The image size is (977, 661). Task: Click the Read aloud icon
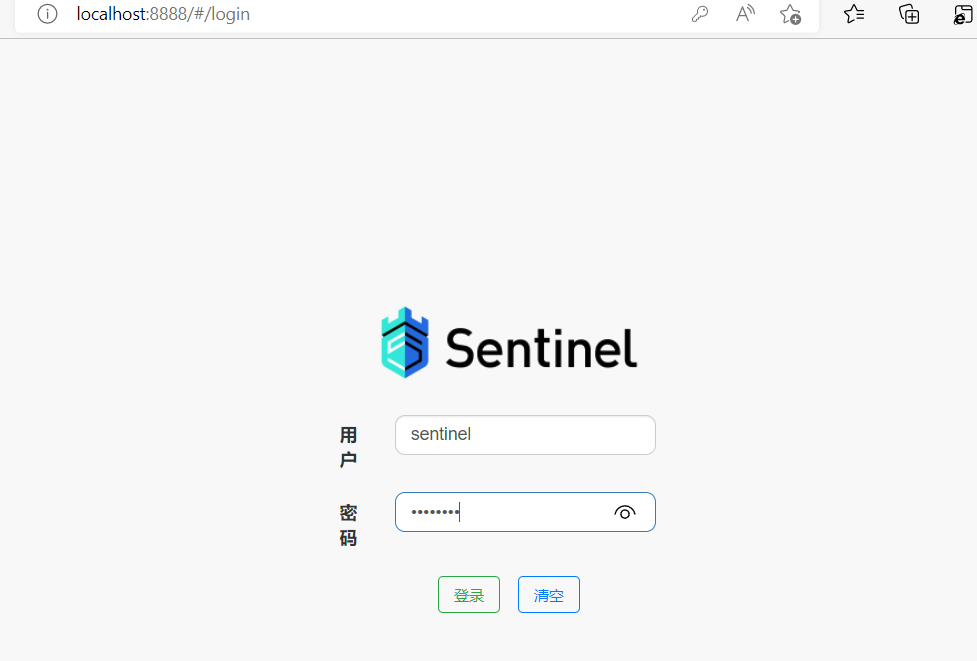click(745, 14)
